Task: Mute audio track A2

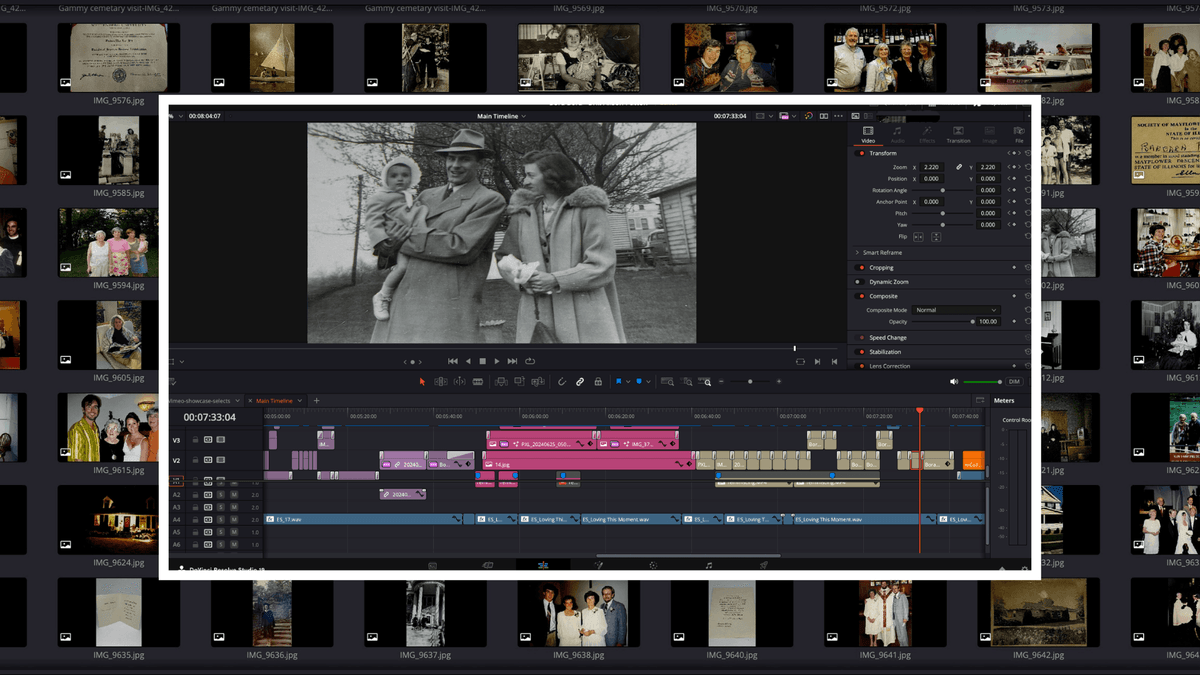Action: pos(234,495)
